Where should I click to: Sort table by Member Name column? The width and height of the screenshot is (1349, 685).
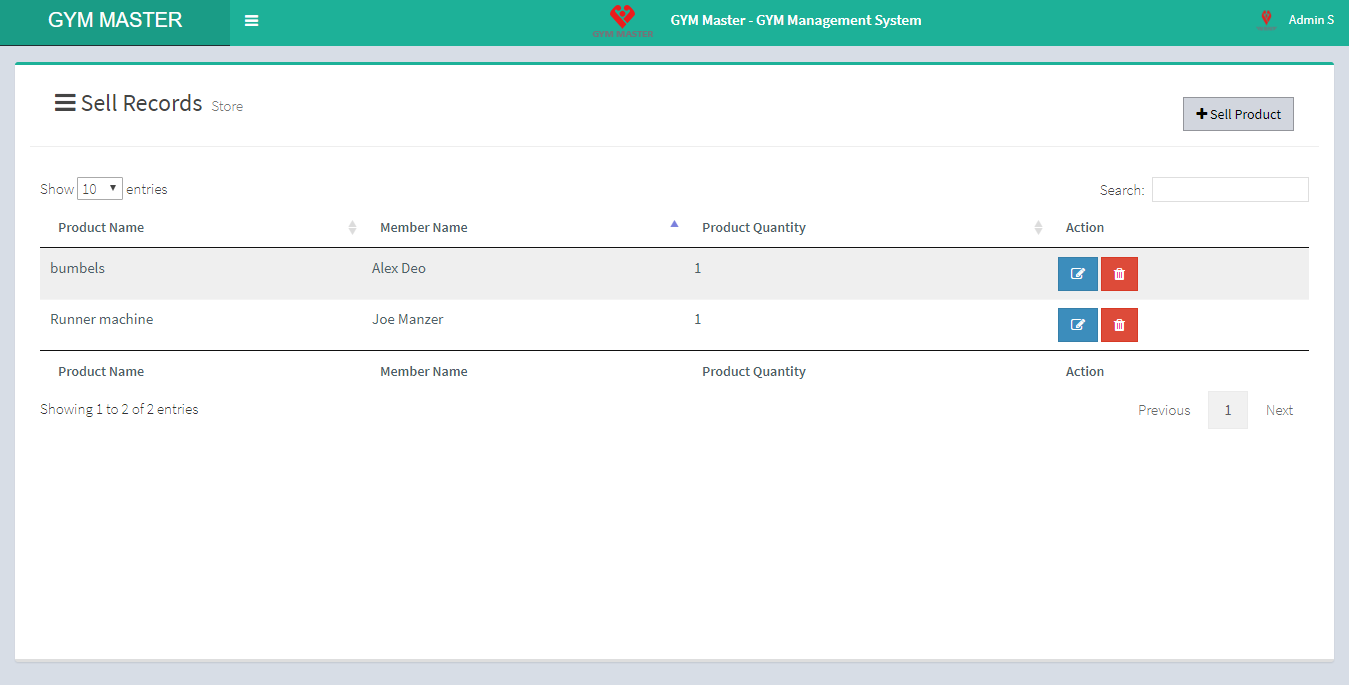pyautogui.click(x=520, y=228)
